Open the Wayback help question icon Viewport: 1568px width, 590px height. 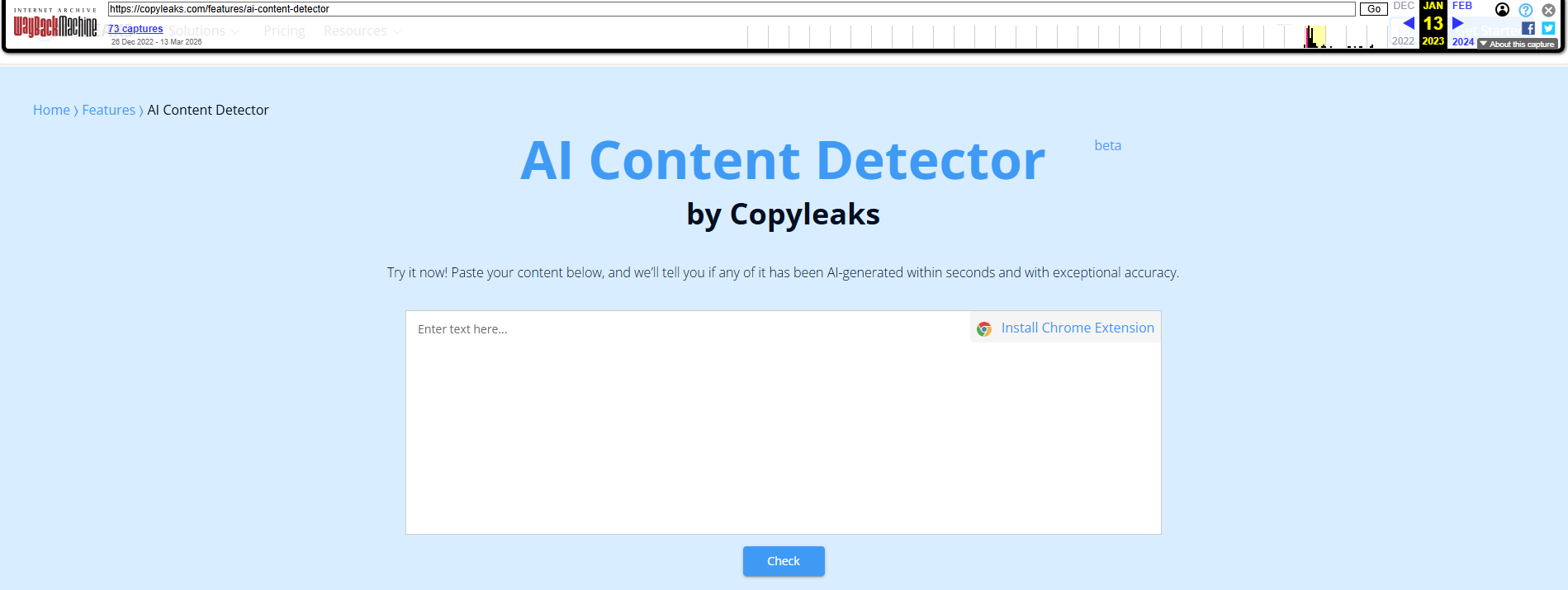pos(1526,10)
